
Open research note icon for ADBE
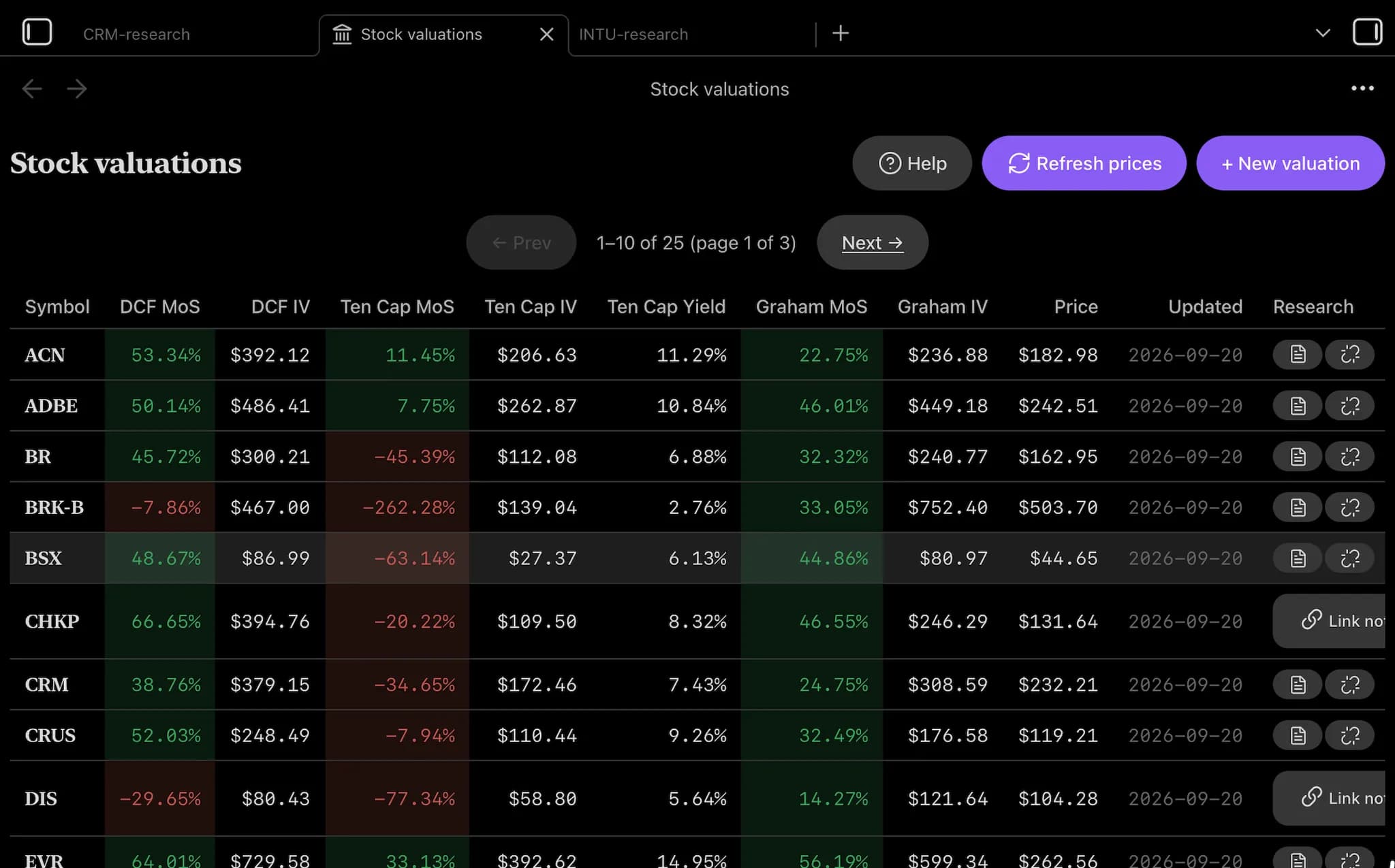(x=1298, y=406)
